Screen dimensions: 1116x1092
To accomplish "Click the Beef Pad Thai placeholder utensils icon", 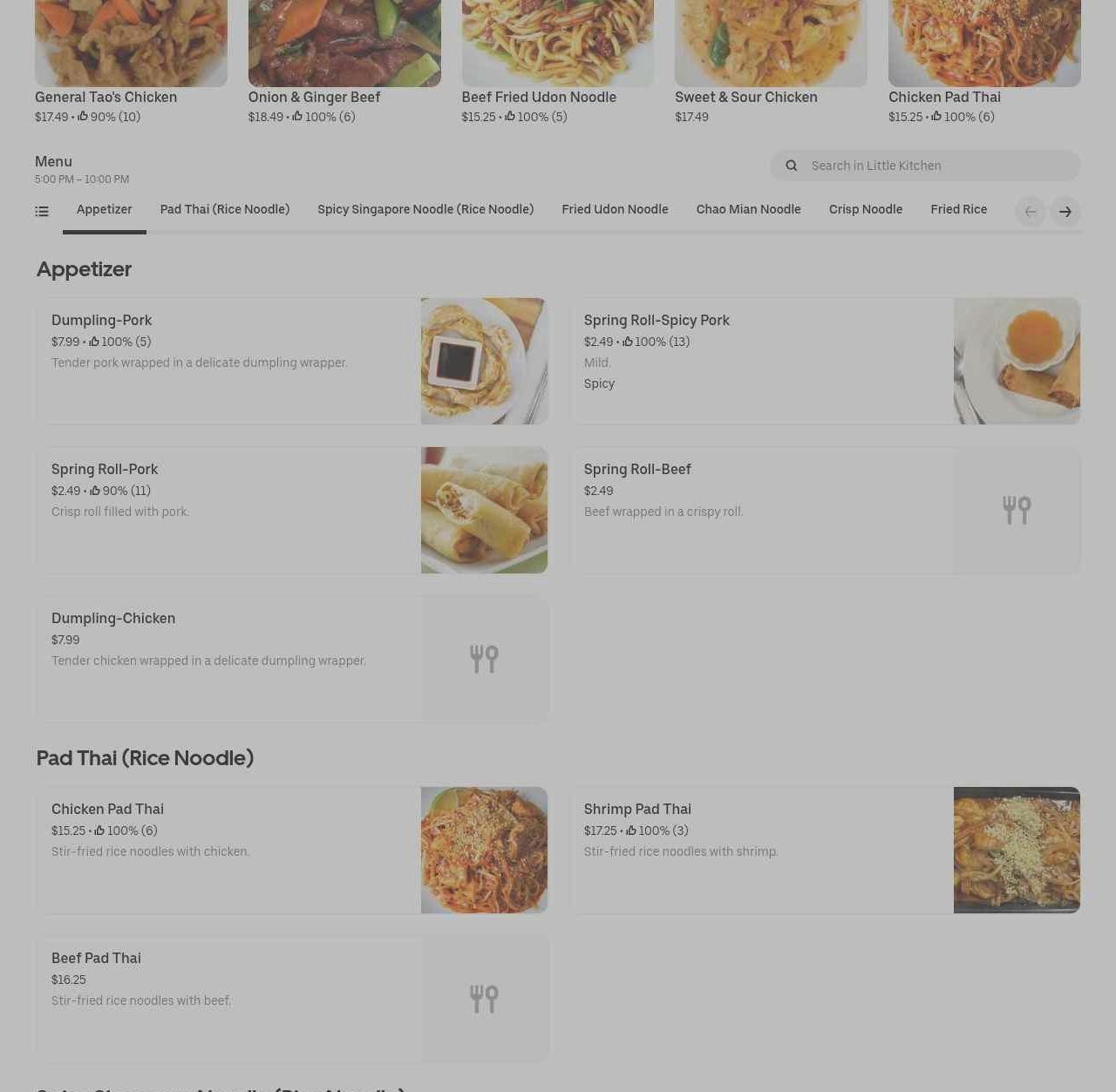I will [x=484, y=999].
